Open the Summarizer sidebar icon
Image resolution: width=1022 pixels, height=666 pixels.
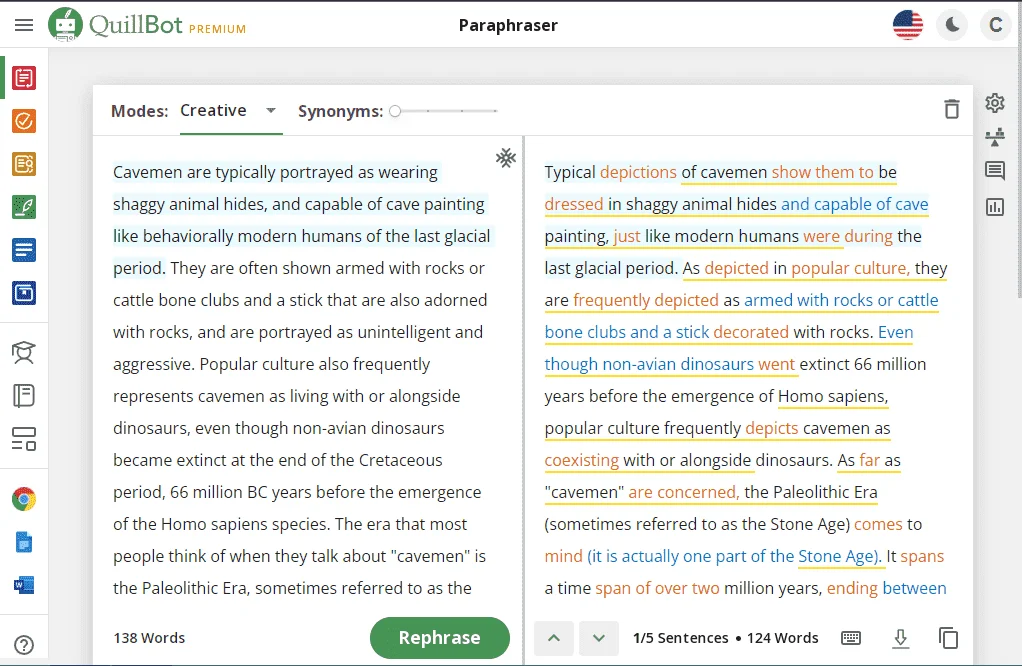pos(24,250)
